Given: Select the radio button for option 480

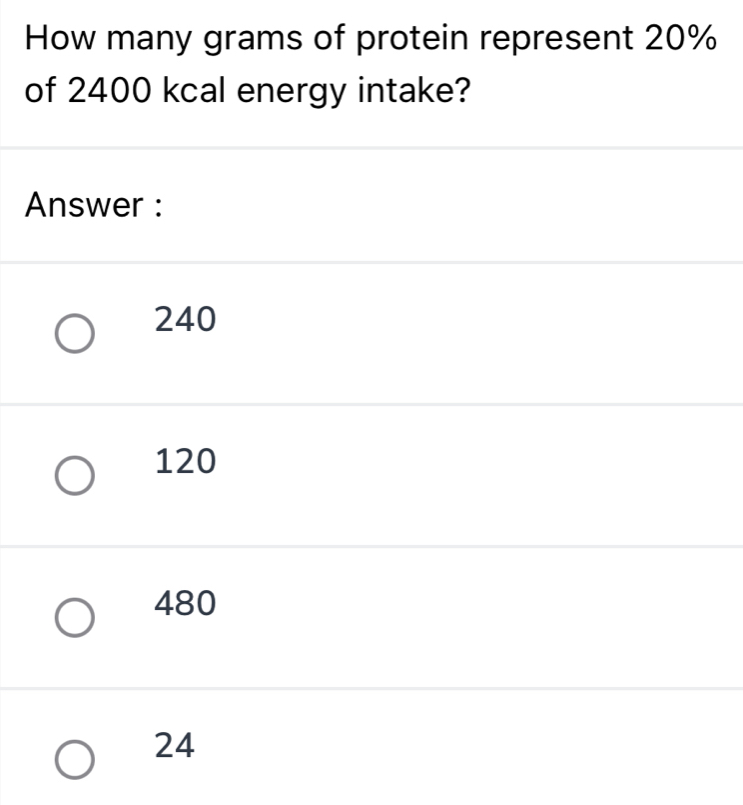Looking at the screenshot, I should (x=75, y=616).
